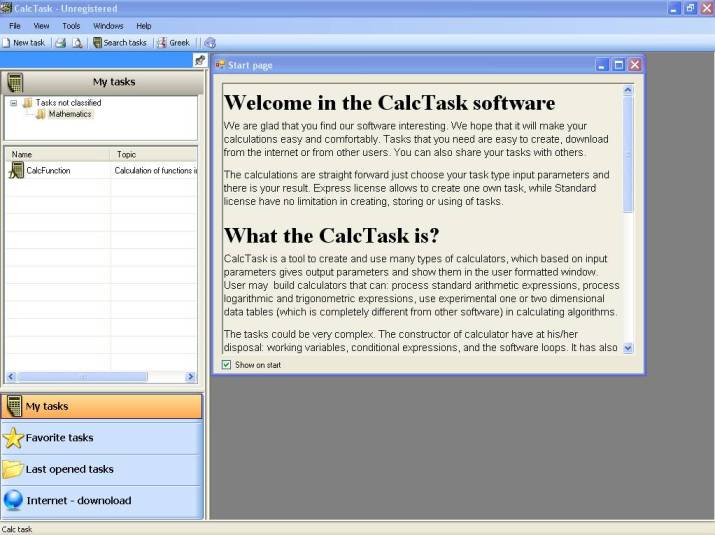Image resolution: width=715 pixels, height=535 pixels.
Task: Click the New task toolbar button
Action: 24,43
